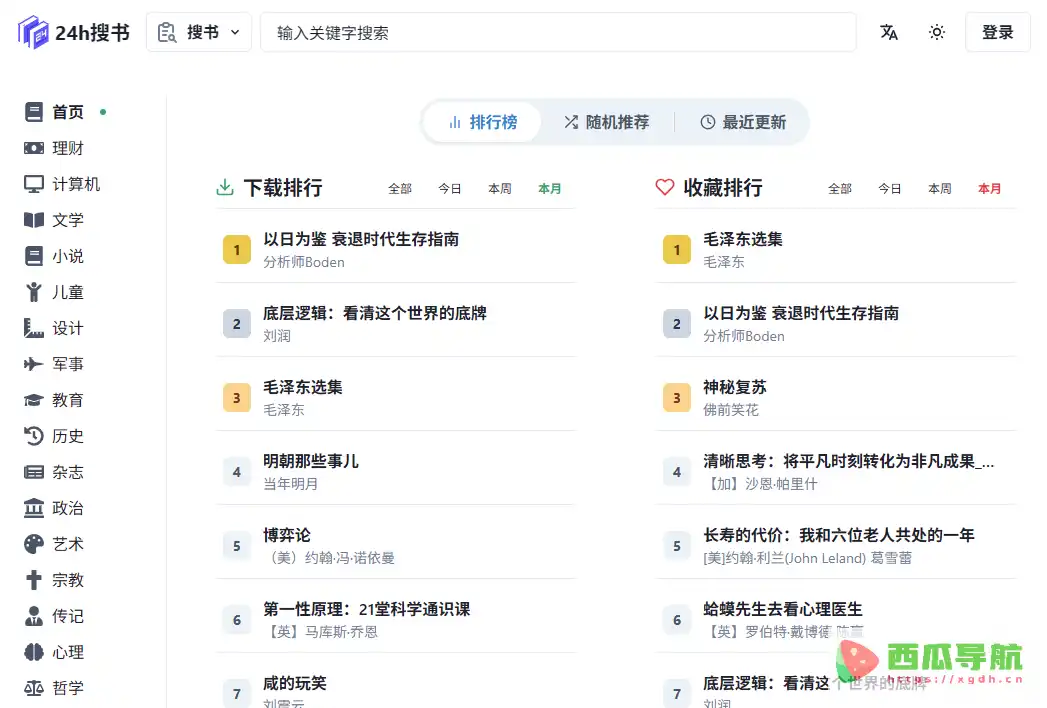Click the 登录 login button

998,32
